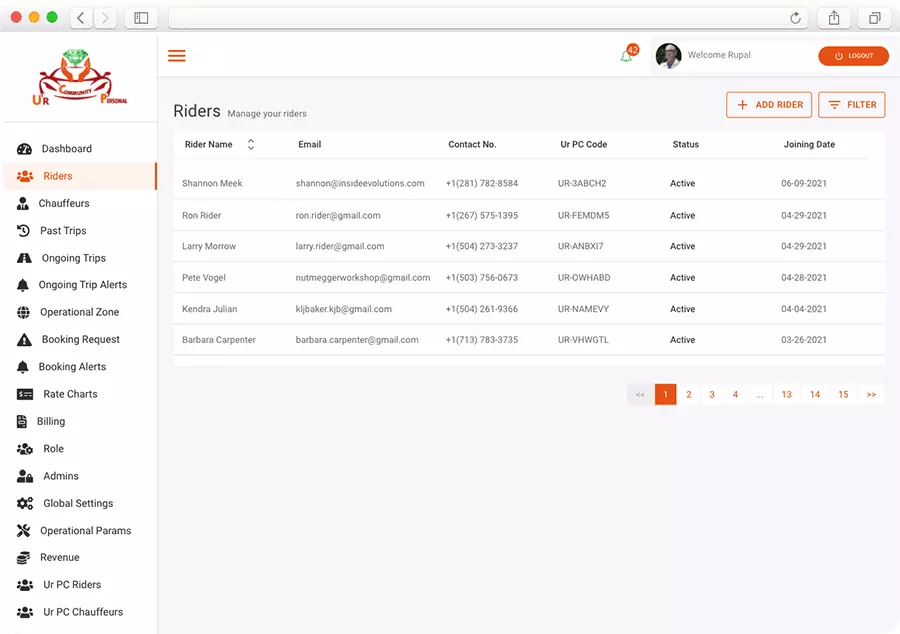Click the Joining Date column header
The width and height of the screenshot is (900, 634).
click(x=809, y=145)
